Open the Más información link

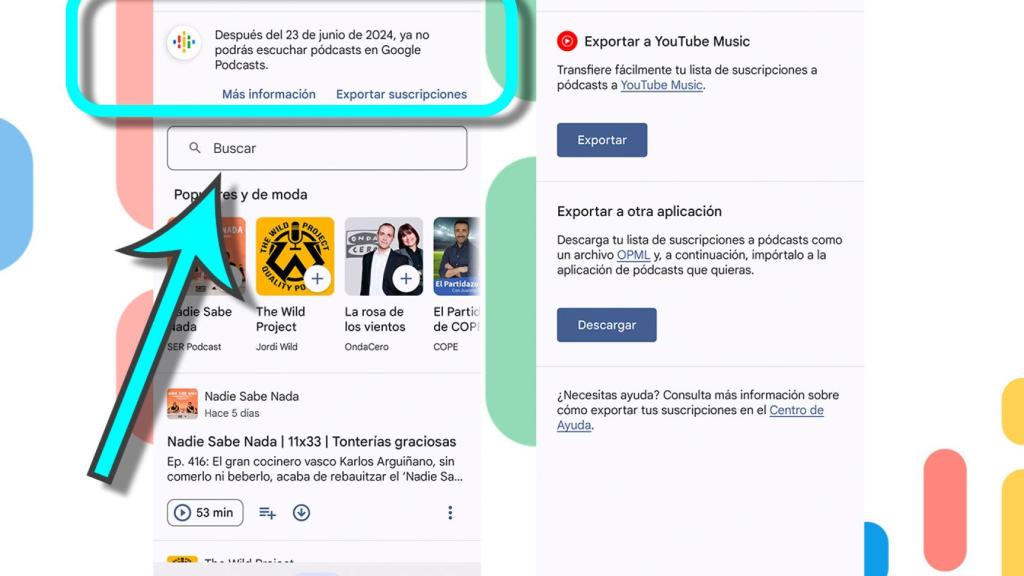point(268,94)
